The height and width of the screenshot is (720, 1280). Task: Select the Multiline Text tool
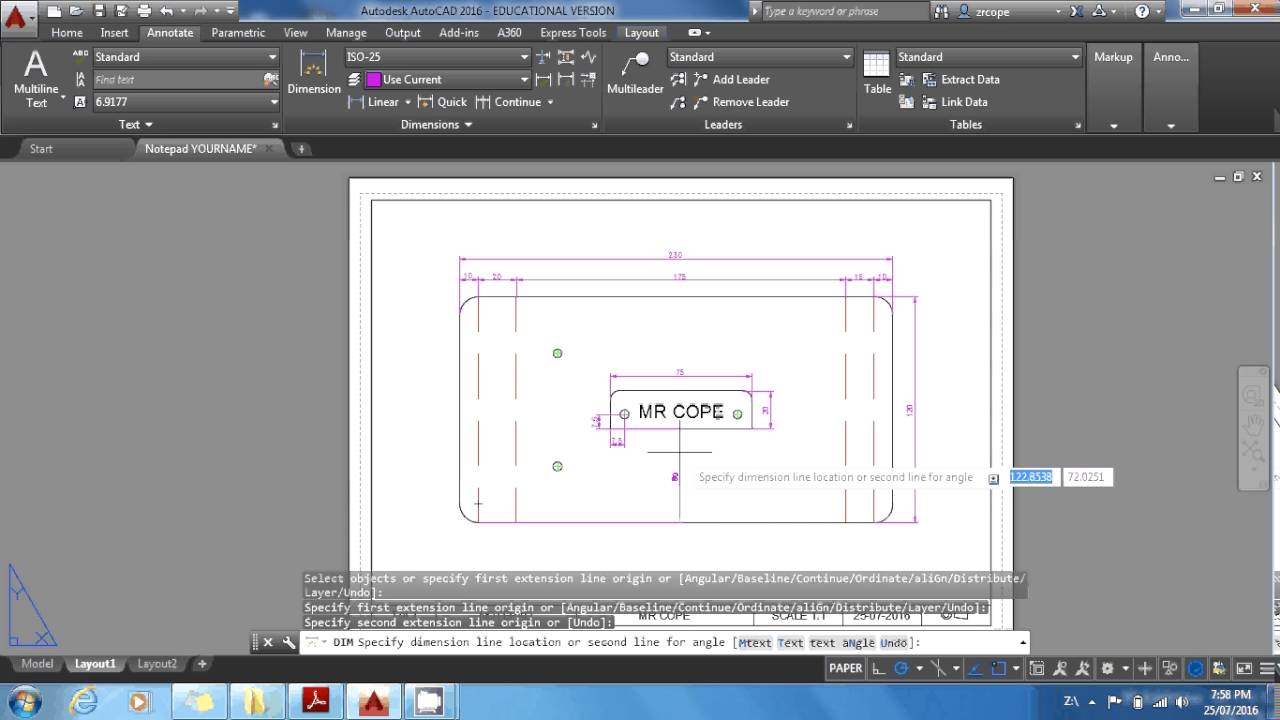pyautogui.click(x=36, y=78)
